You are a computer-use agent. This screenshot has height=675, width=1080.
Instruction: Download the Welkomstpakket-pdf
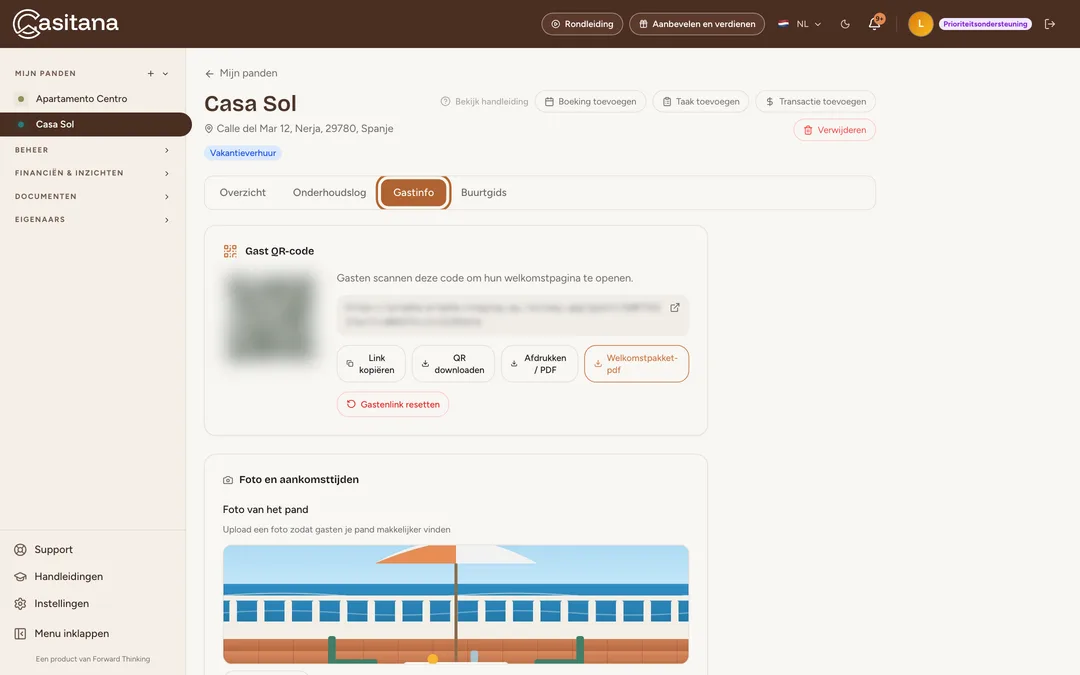click(636, 364)
